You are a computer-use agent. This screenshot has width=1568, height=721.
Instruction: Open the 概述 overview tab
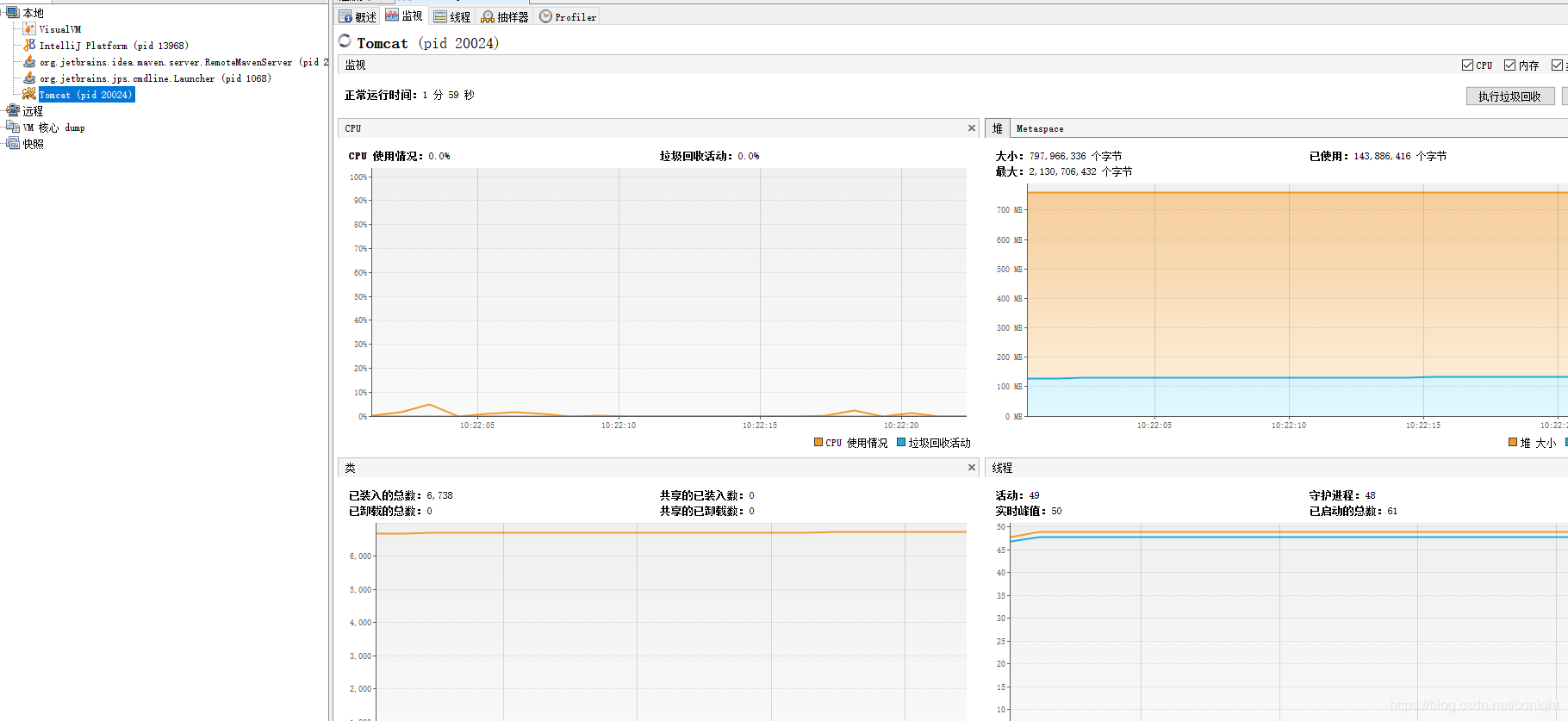click(x=358, y=16)
